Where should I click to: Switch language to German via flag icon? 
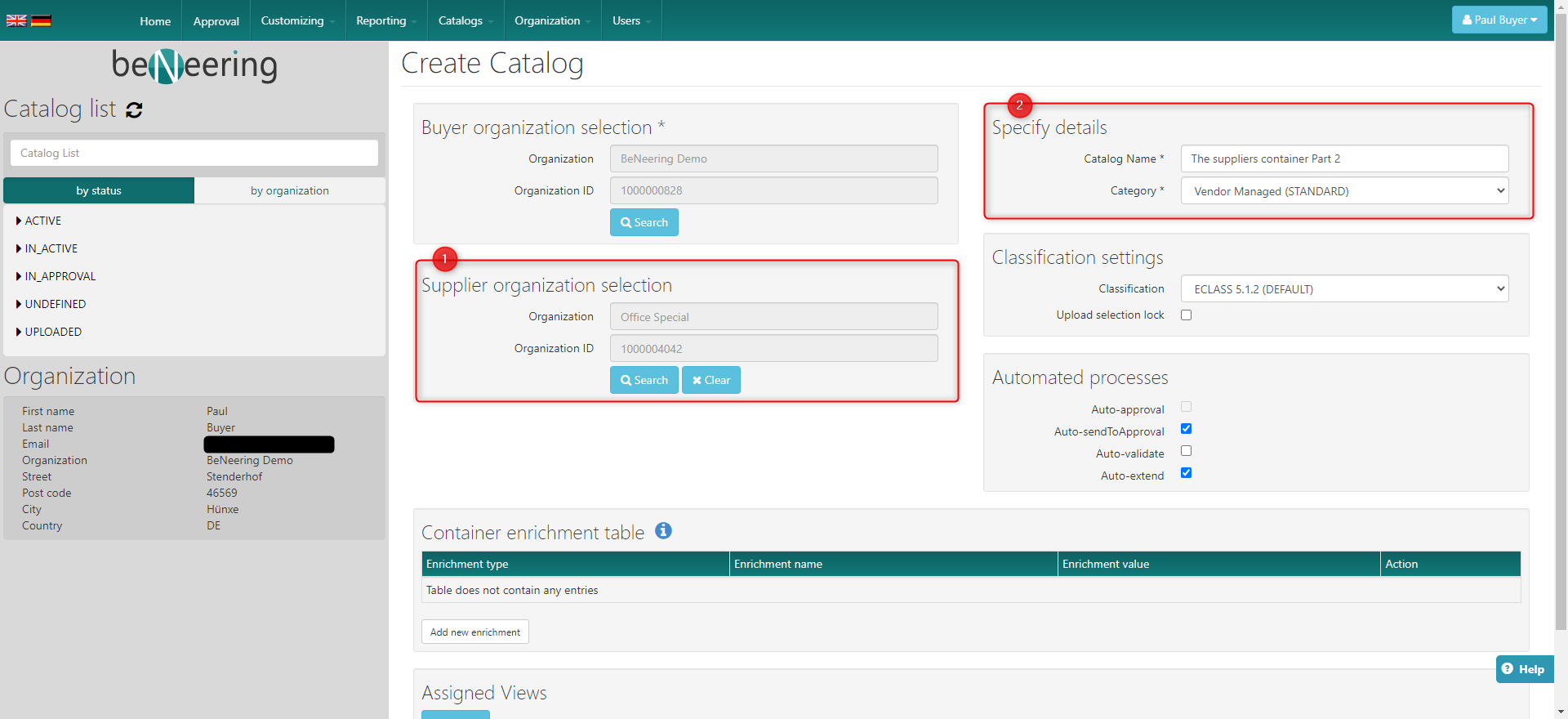point(41,20)
